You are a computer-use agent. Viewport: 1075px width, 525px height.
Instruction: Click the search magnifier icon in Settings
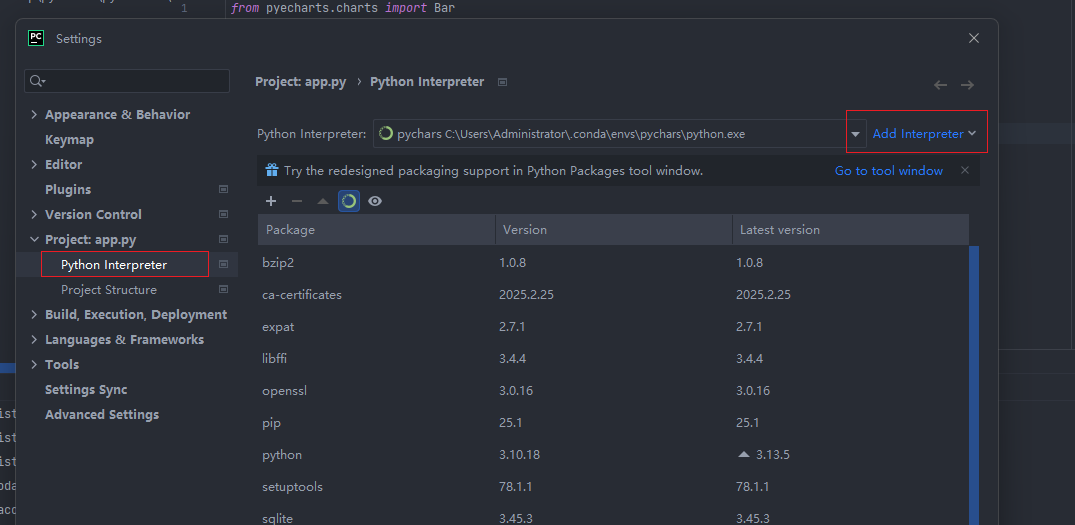click(x=37, y=81)
